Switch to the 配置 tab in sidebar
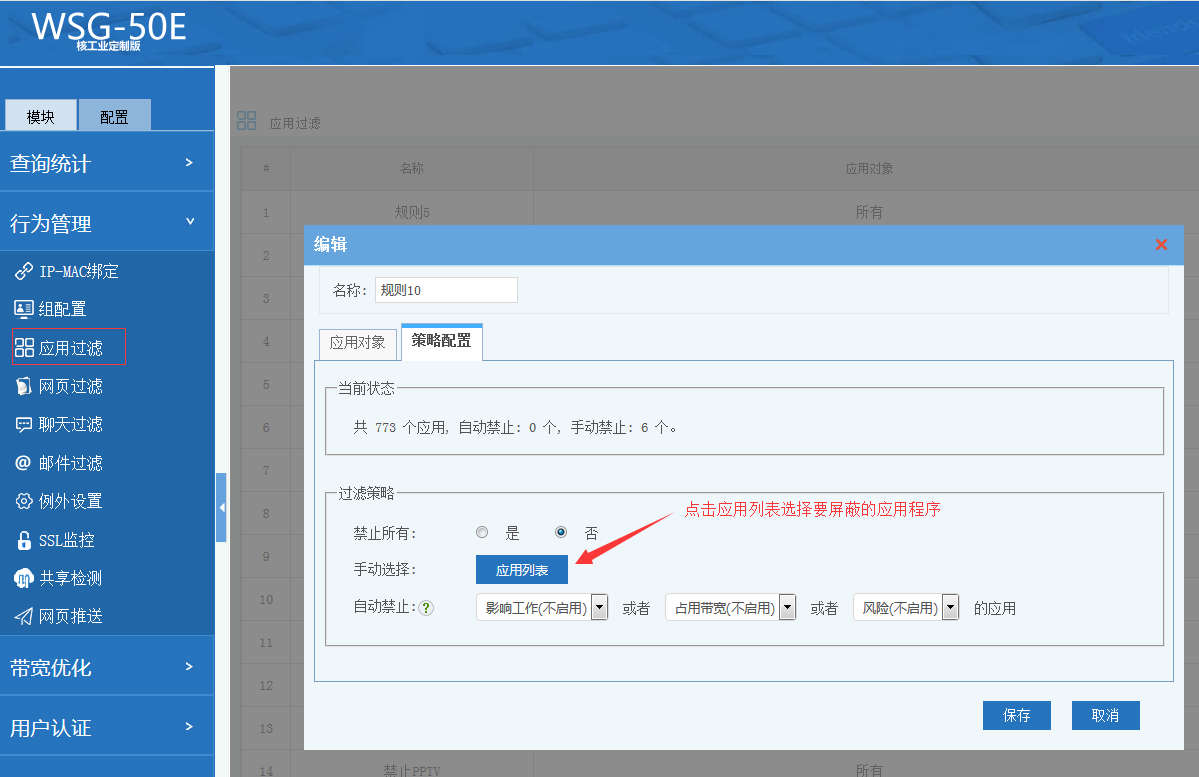Screen dimensions: 1199x777 click(x=114, y=116)
